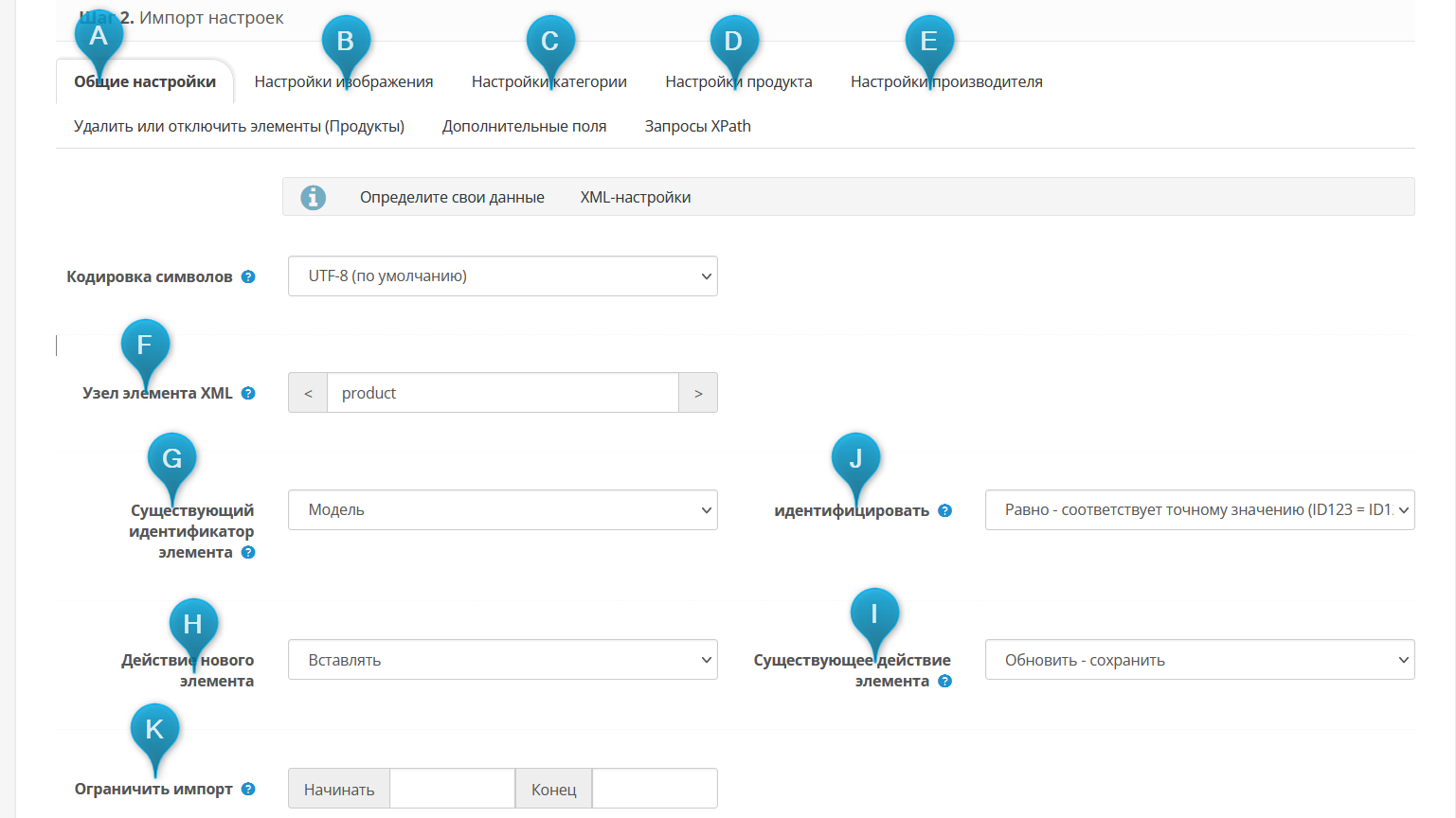This screenshot has height=818, width=1456.
Task: Expand the Модель identifier dropdown
Action: [502, 509]
